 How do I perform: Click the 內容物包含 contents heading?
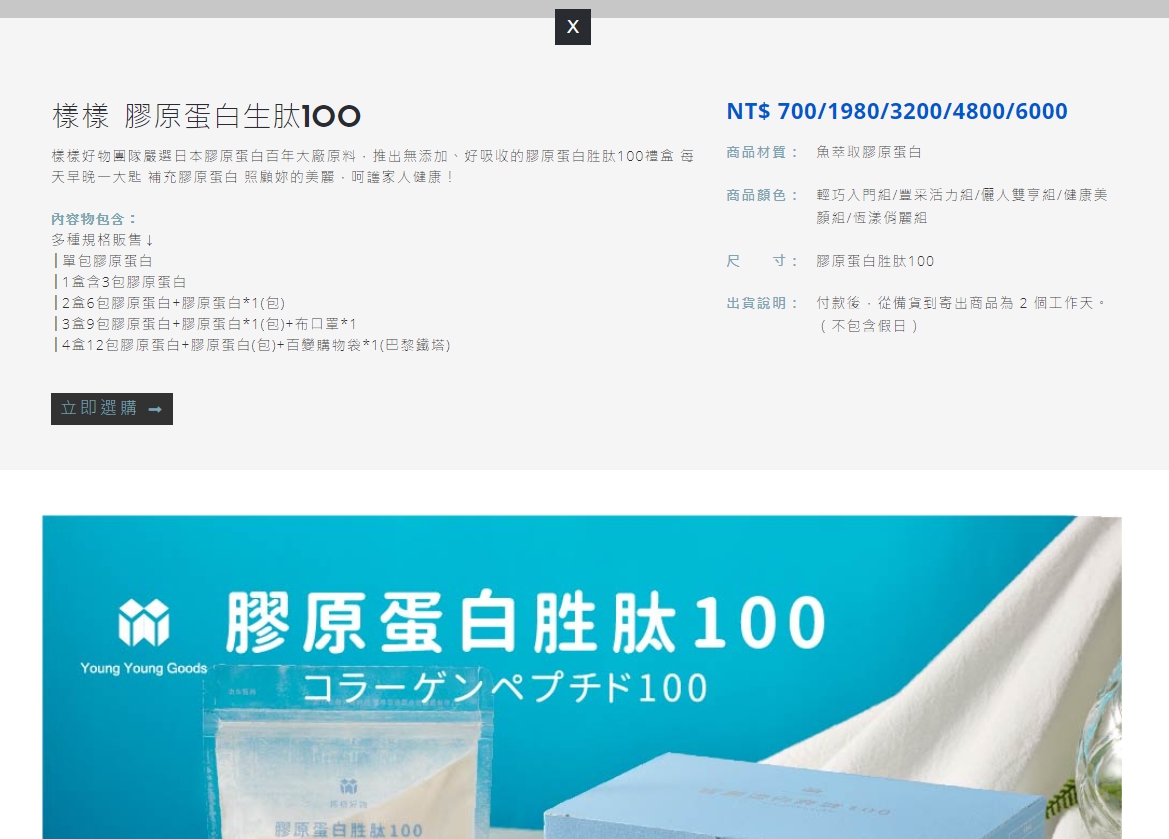pyautogui.click(x=91, y=218)
